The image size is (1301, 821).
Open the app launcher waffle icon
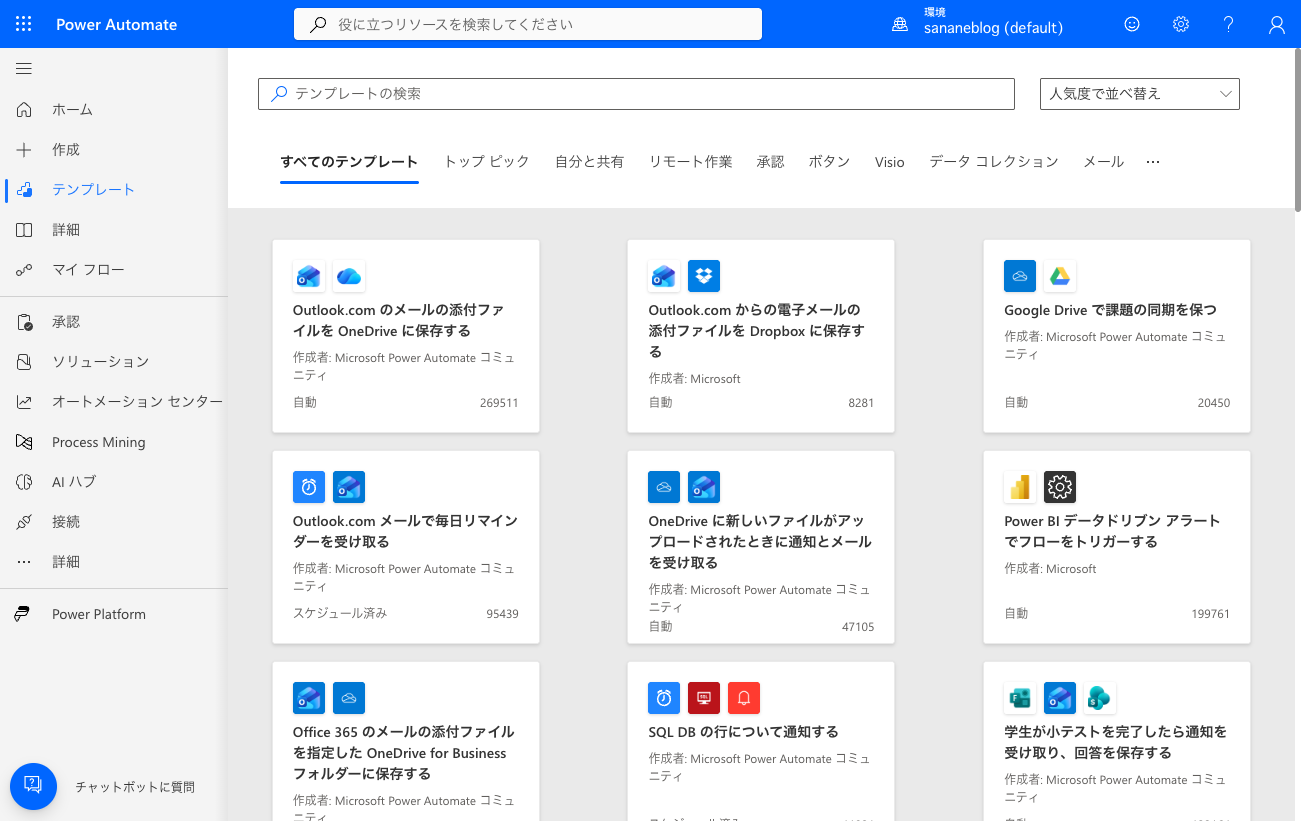coord(24,24)
